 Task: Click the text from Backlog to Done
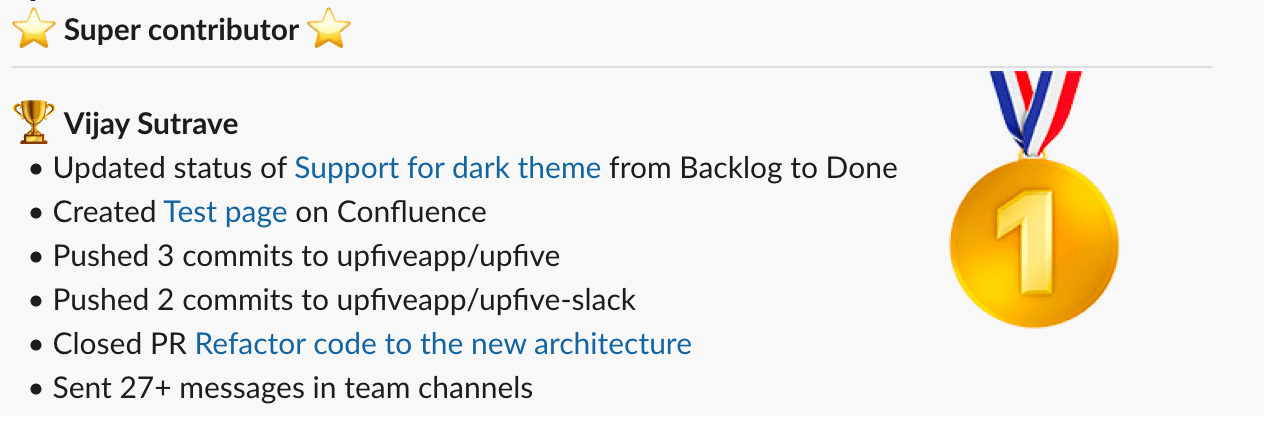coord(753,168)
